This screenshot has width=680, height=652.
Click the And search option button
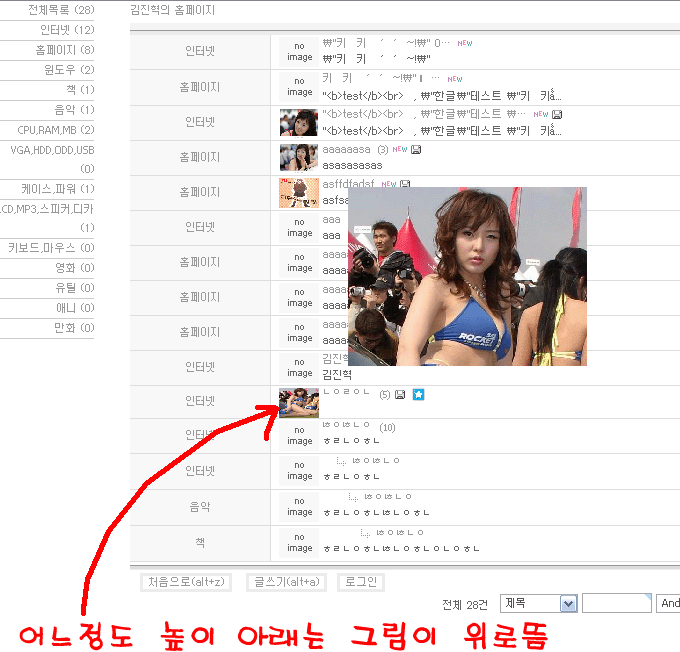pyautogui.click(x=669, y=603)
